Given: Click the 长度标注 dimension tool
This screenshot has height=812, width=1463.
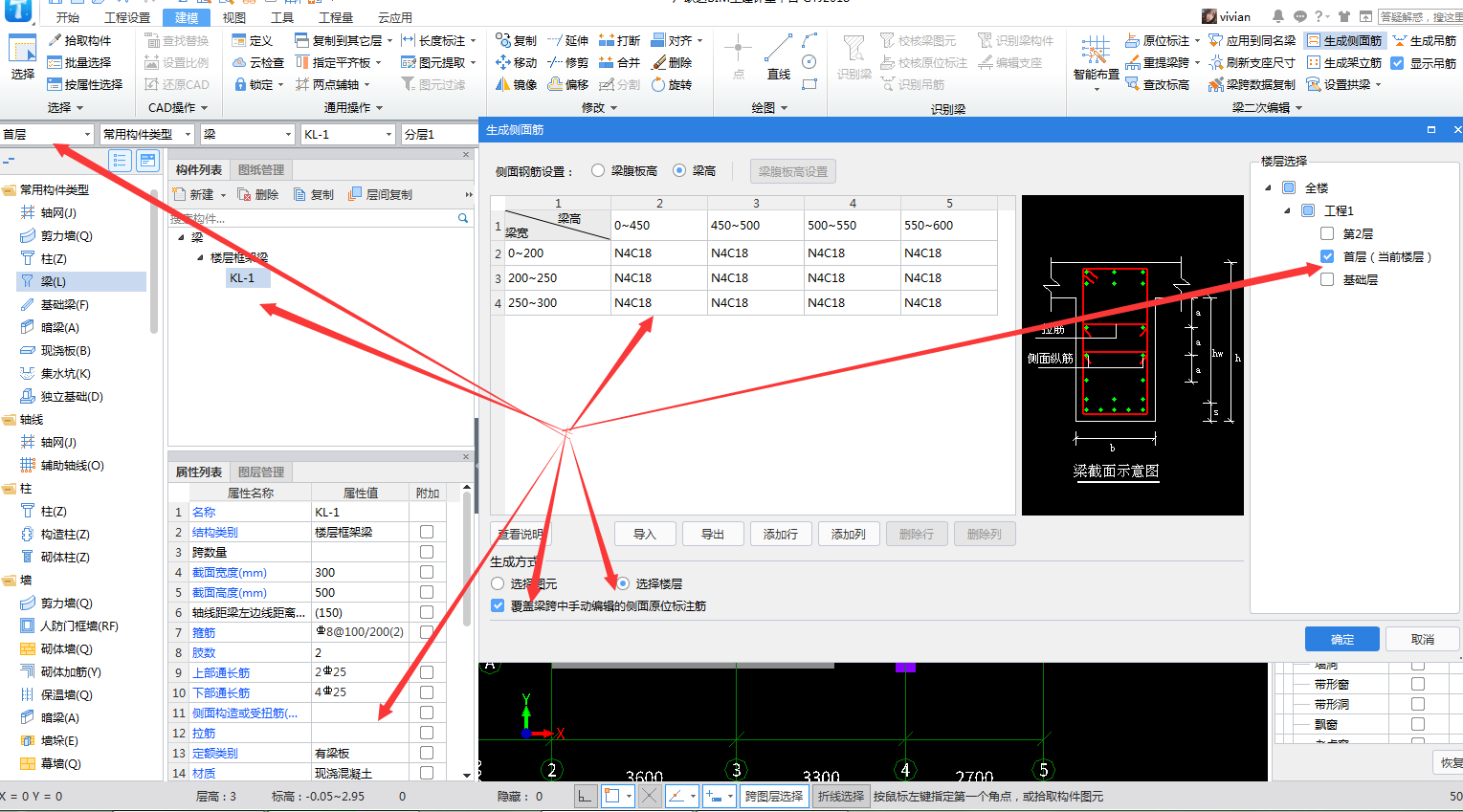Looking at the screenshot, I should pyautogui.click(x=438, y=40).
